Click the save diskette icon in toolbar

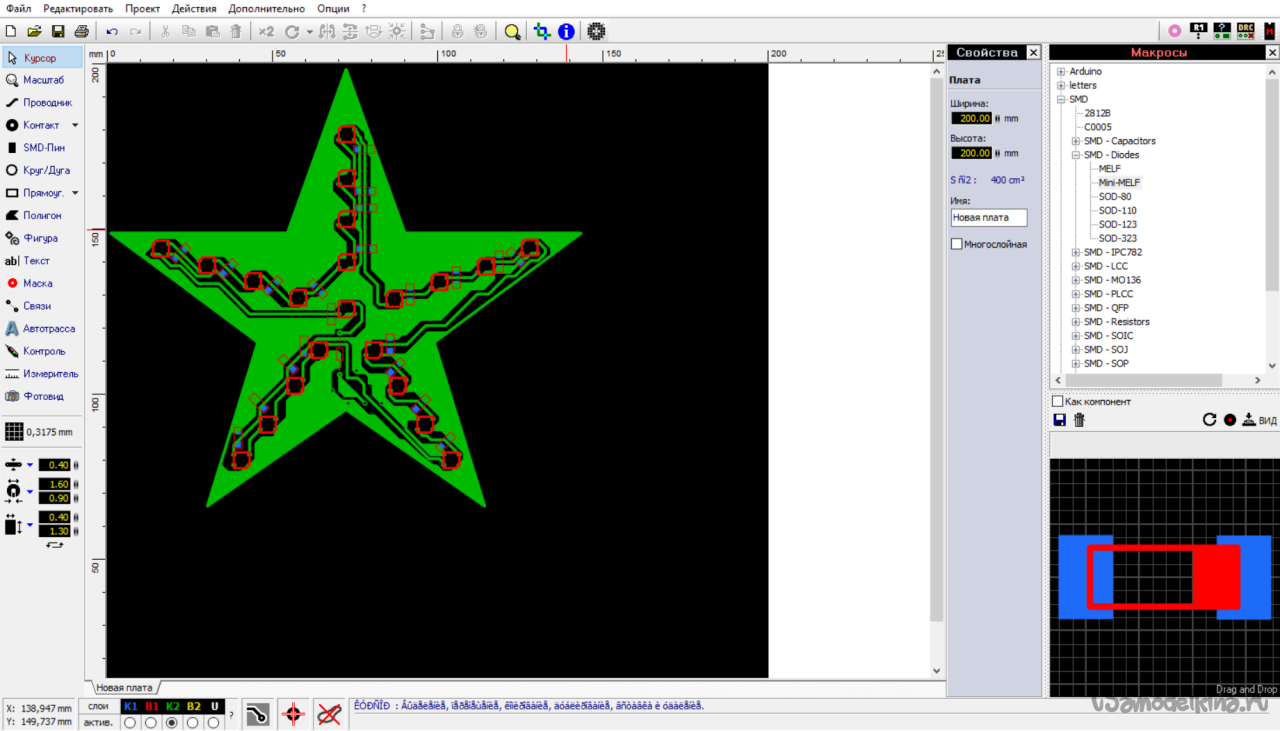pyautogui.click(x=58, y=32)
